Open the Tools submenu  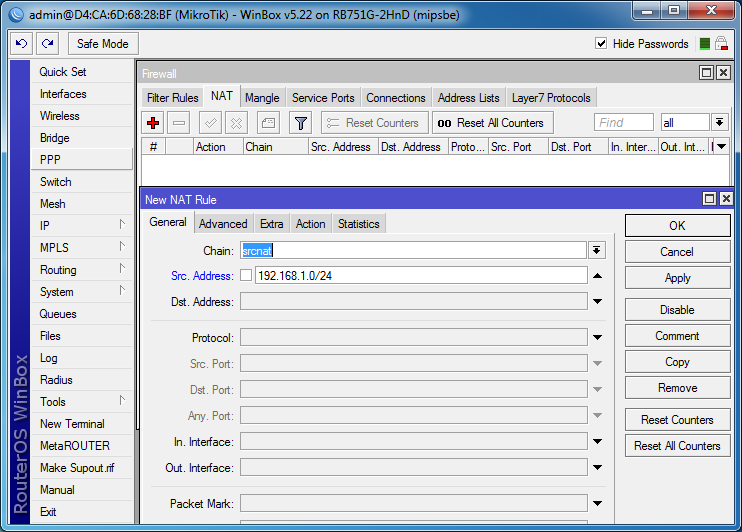click(x=82, y=402)
